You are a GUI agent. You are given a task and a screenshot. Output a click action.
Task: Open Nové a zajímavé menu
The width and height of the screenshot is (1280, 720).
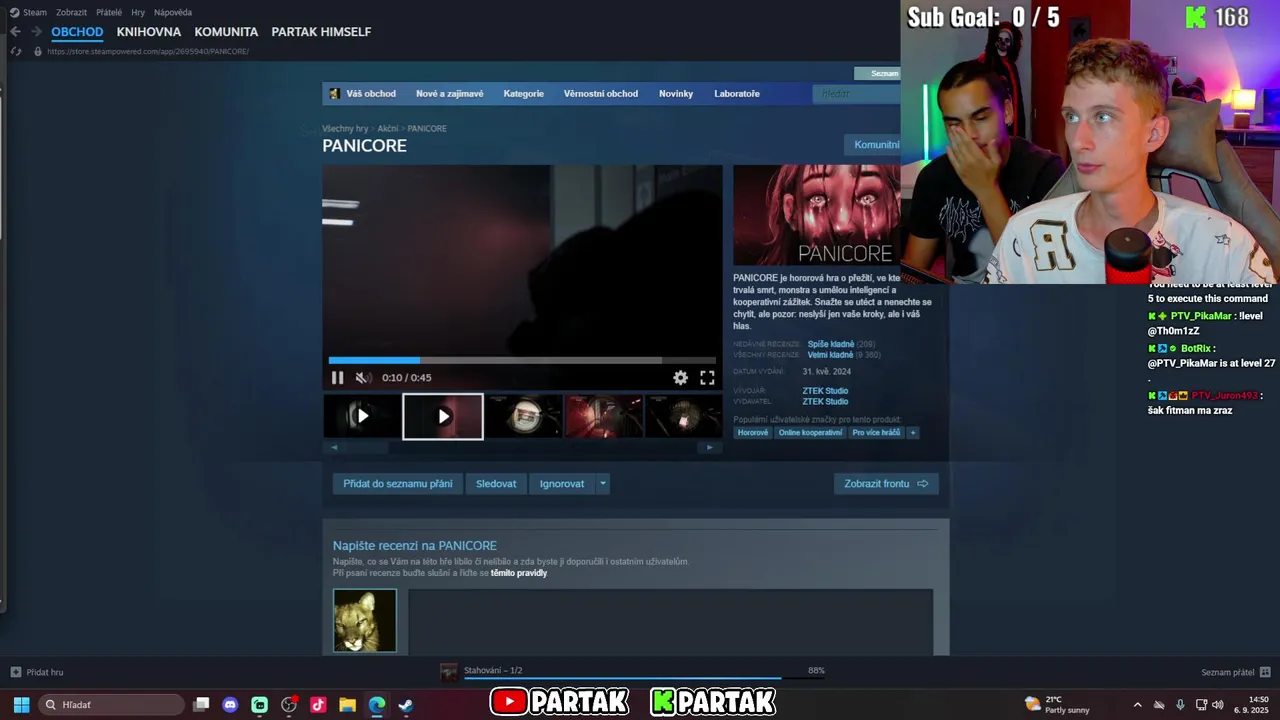450,94
